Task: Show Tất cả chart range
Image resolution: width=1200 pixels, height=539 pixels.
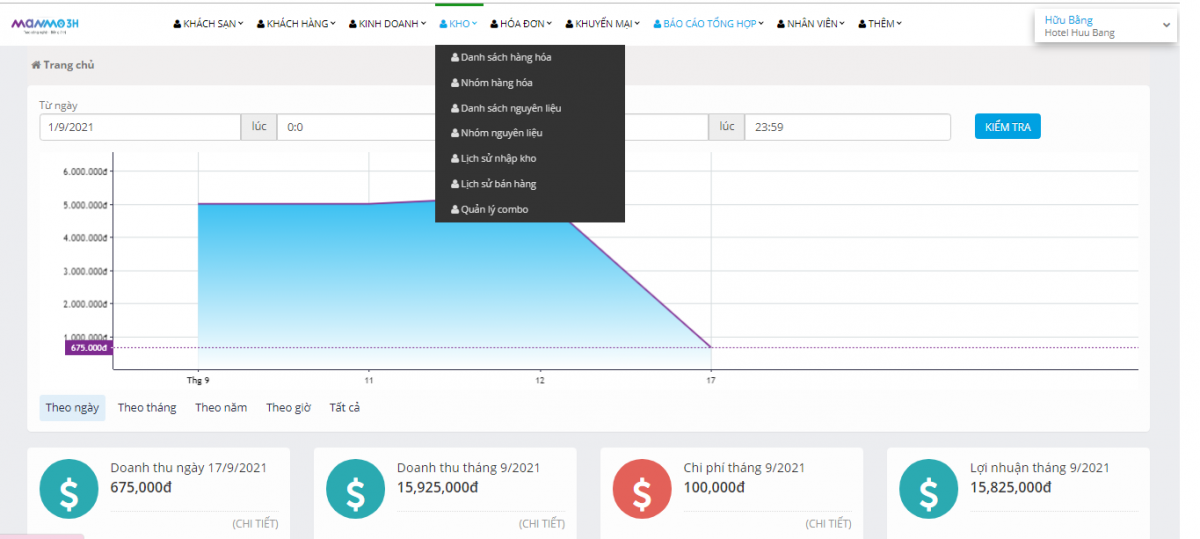Action: [344, 407]
